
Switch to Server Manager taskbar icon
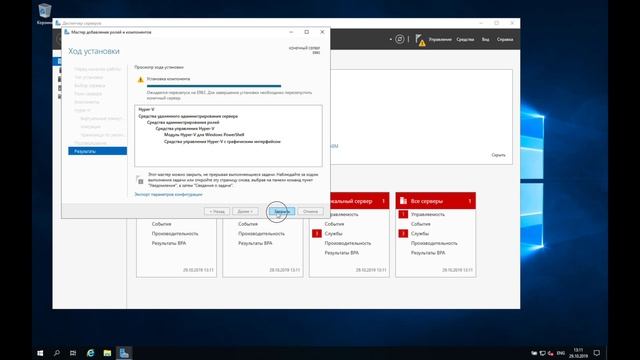pyautogui.click(x=124, y=353)
